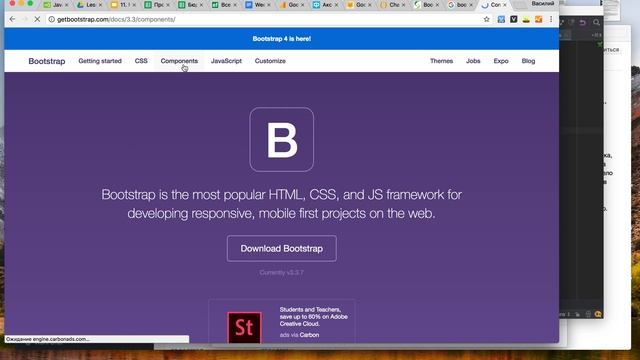Switch to the 'boo' Google search tab
The width and height of the screenshot is (640, 360).
459,5
